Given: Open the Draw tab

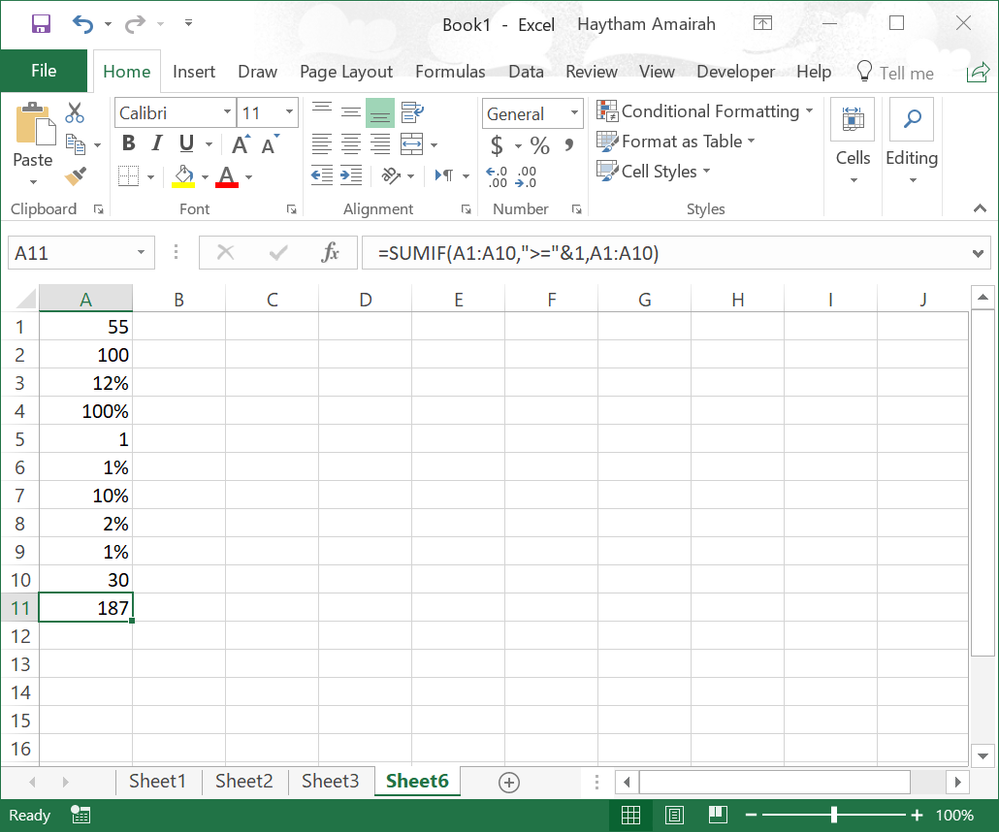Looking at the screenshot, I should (x=257, y=72).
